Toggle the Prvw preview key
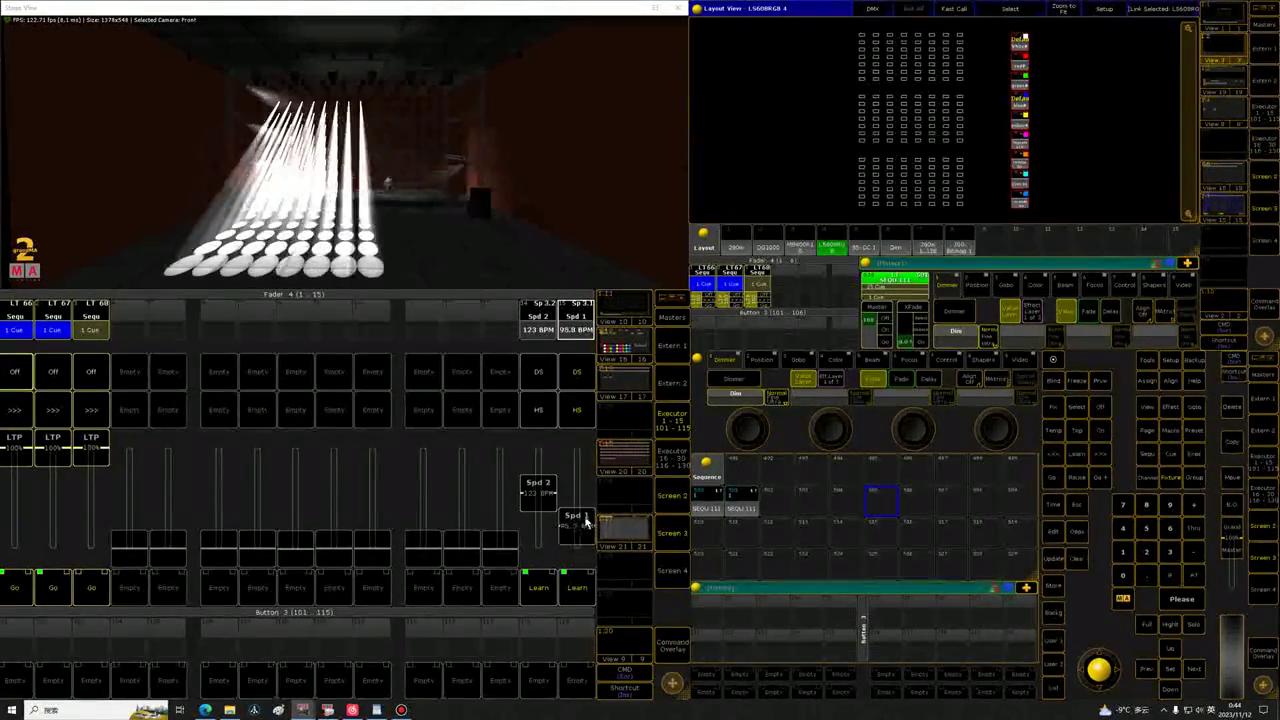Viewport: 1280px width, 720px height. pos(1100,381)
